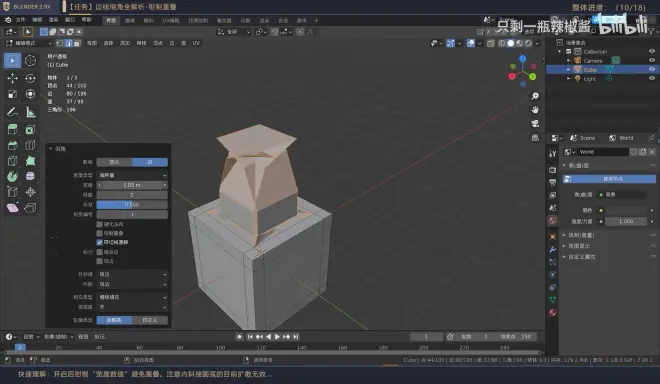The height and width of the screenshot is (384, 660).
Task: Open the Edit (编辑) top menu
Action: pos(37,20)
